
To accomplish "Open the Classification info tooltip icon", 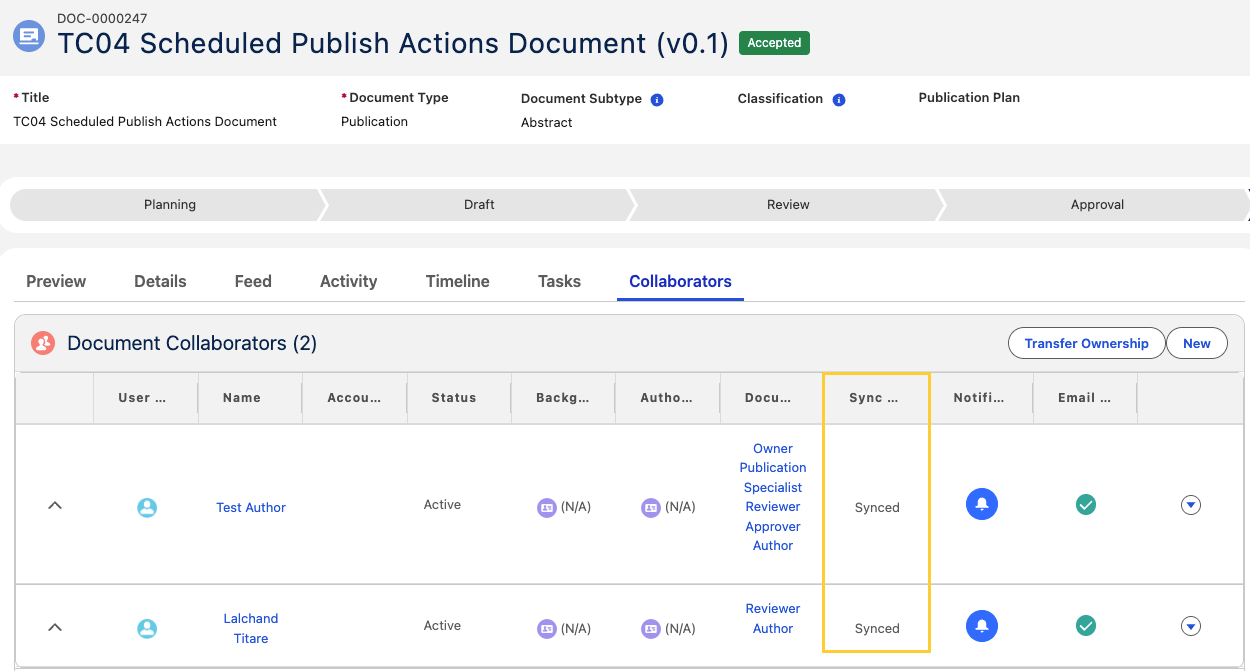I will (839, 100).
